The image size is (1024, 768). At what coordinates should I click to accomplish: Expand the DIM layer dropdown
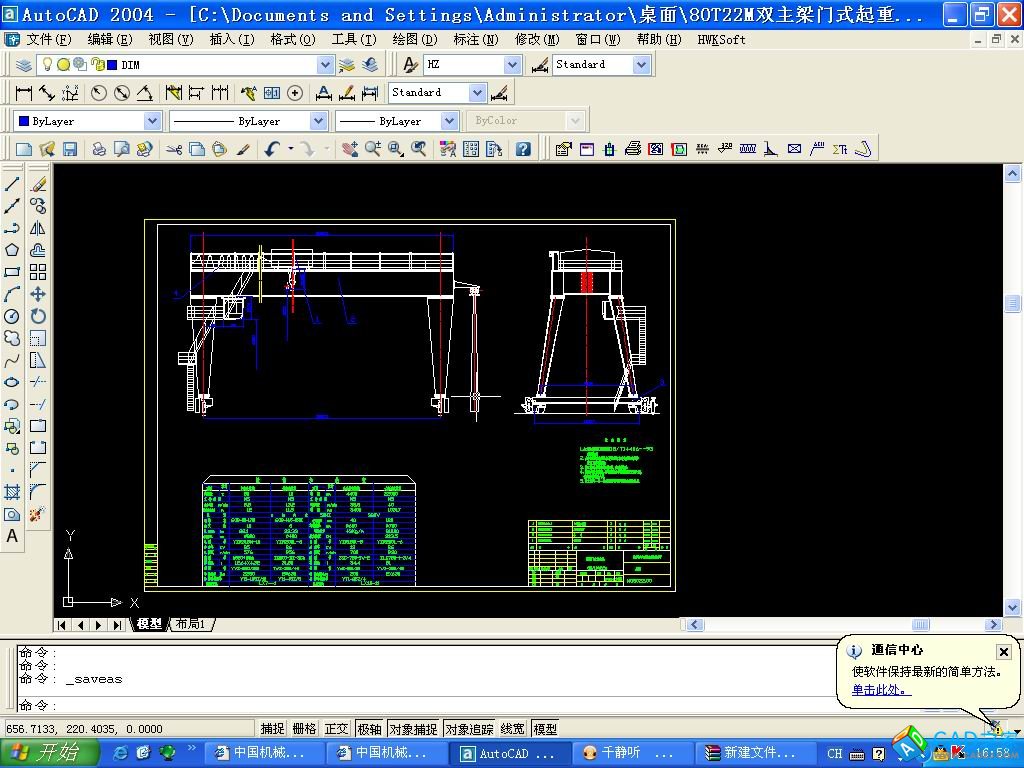click(x=324, y=65)
